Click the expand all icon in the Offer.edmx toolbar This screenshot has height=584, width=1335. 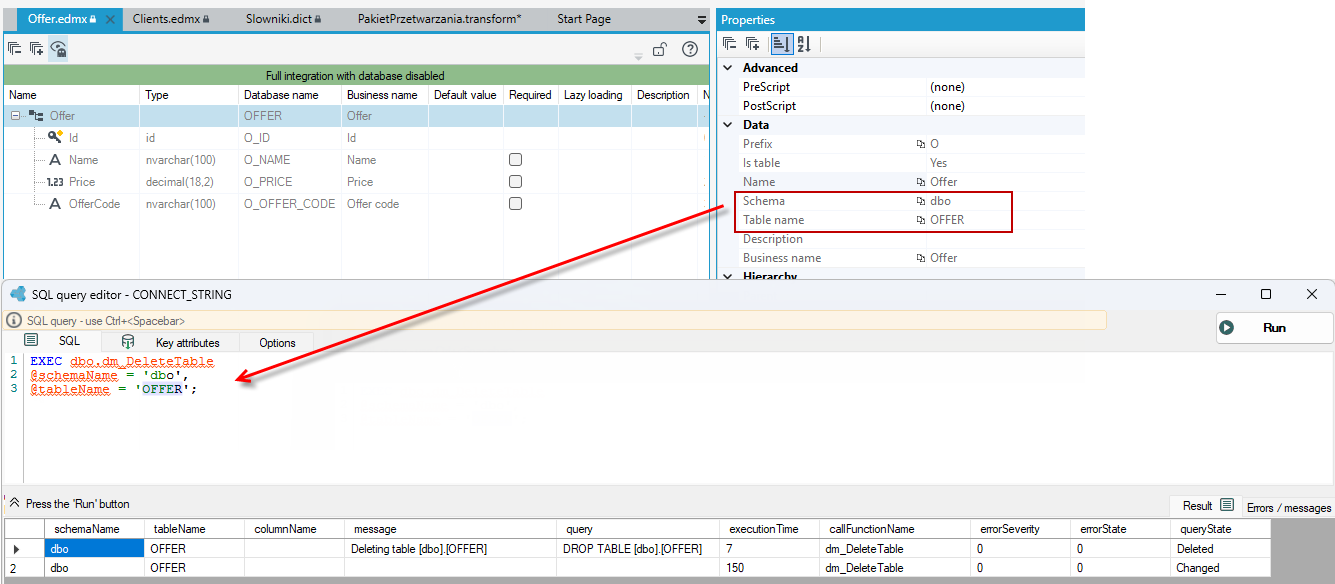[x=37, y=48]
